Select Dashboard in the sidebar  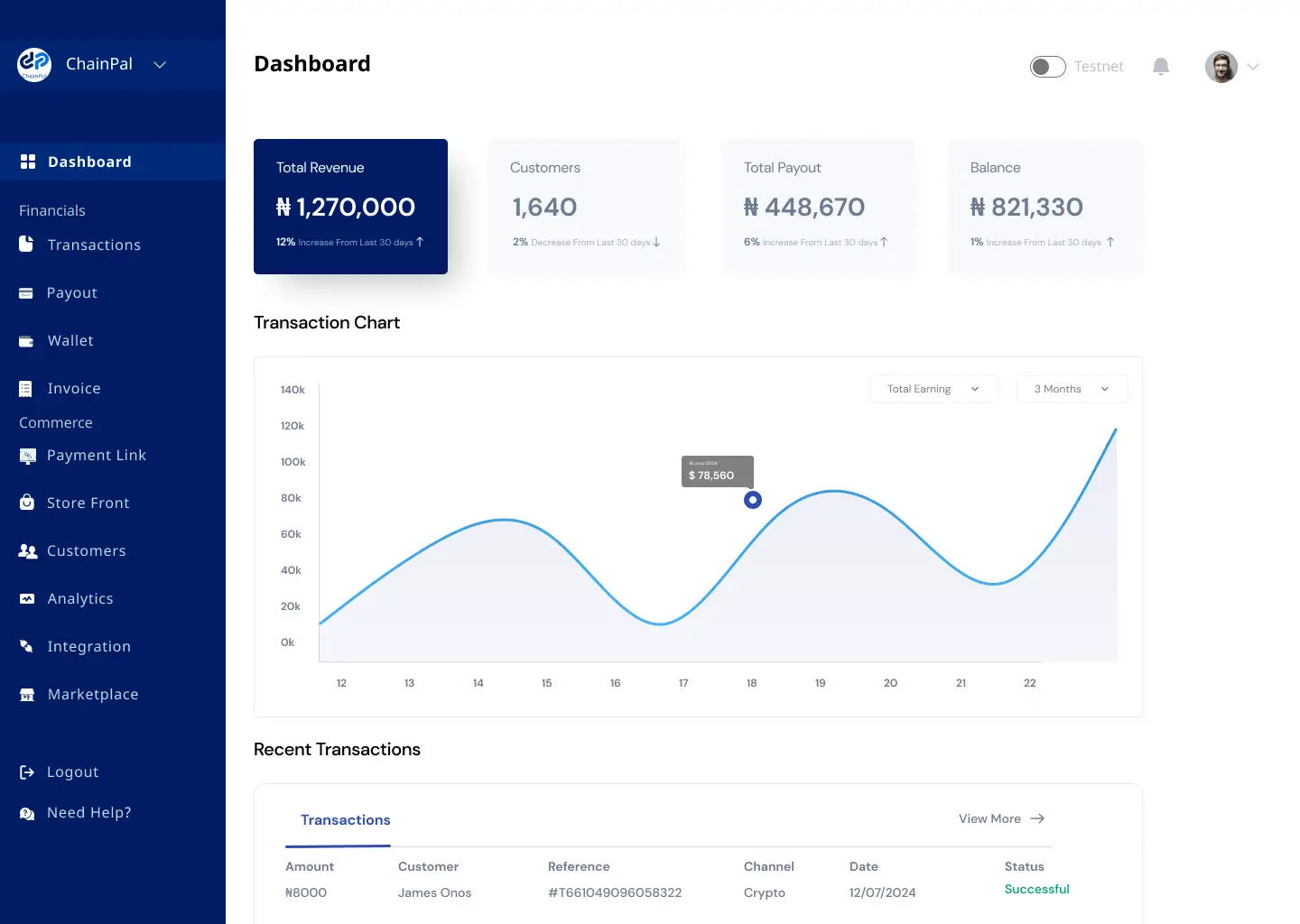(88, 162)
